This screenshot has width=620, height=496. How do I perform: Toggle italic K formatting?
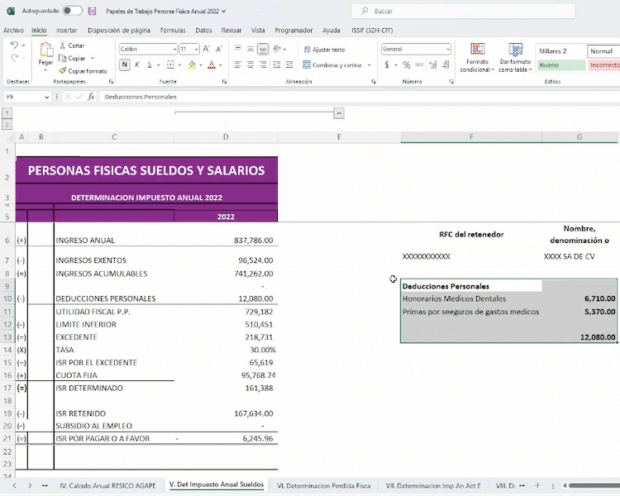click(137, 64)
